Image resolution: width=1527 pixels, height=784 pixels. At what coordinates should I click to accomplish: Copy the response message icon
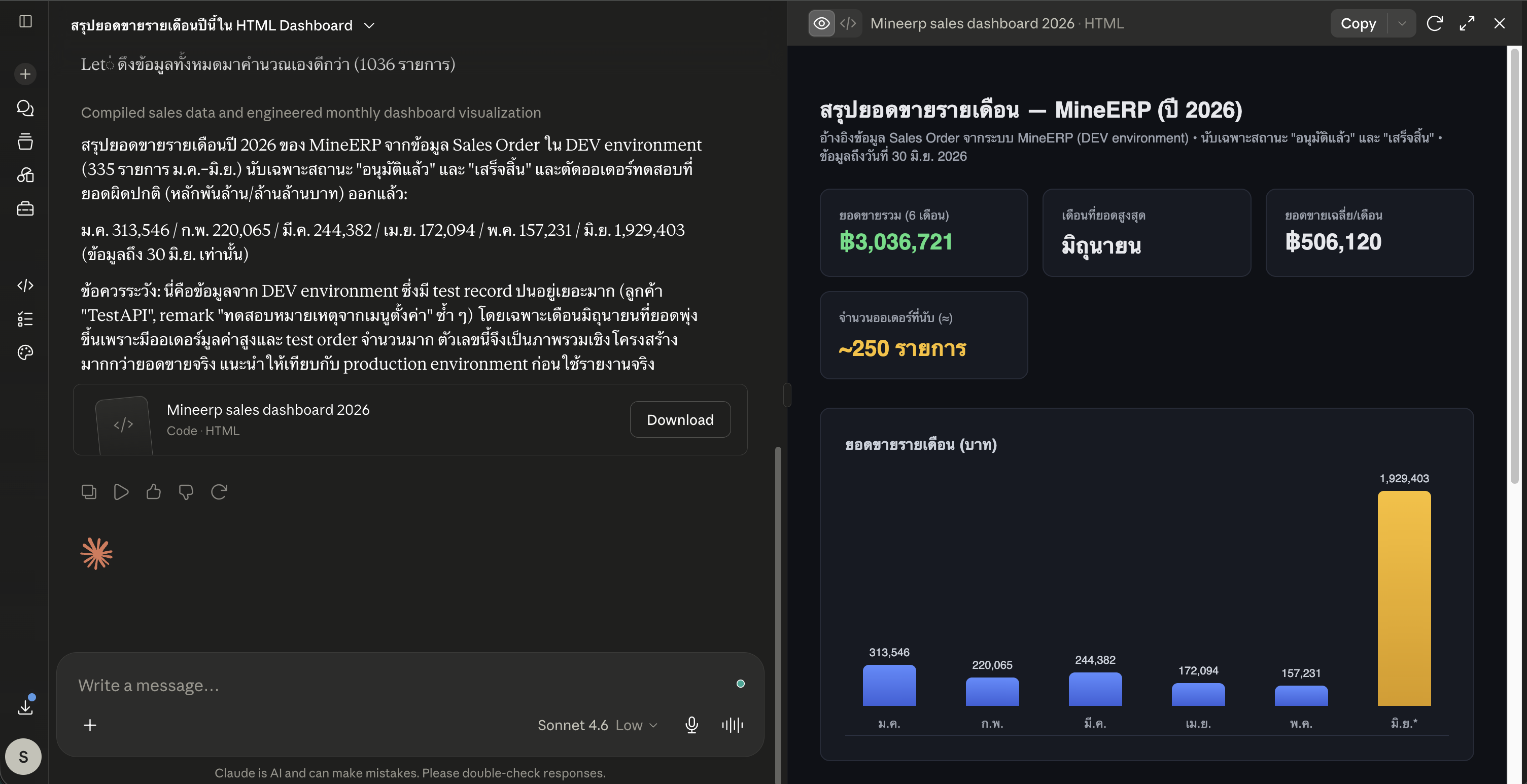coord(89,492)
